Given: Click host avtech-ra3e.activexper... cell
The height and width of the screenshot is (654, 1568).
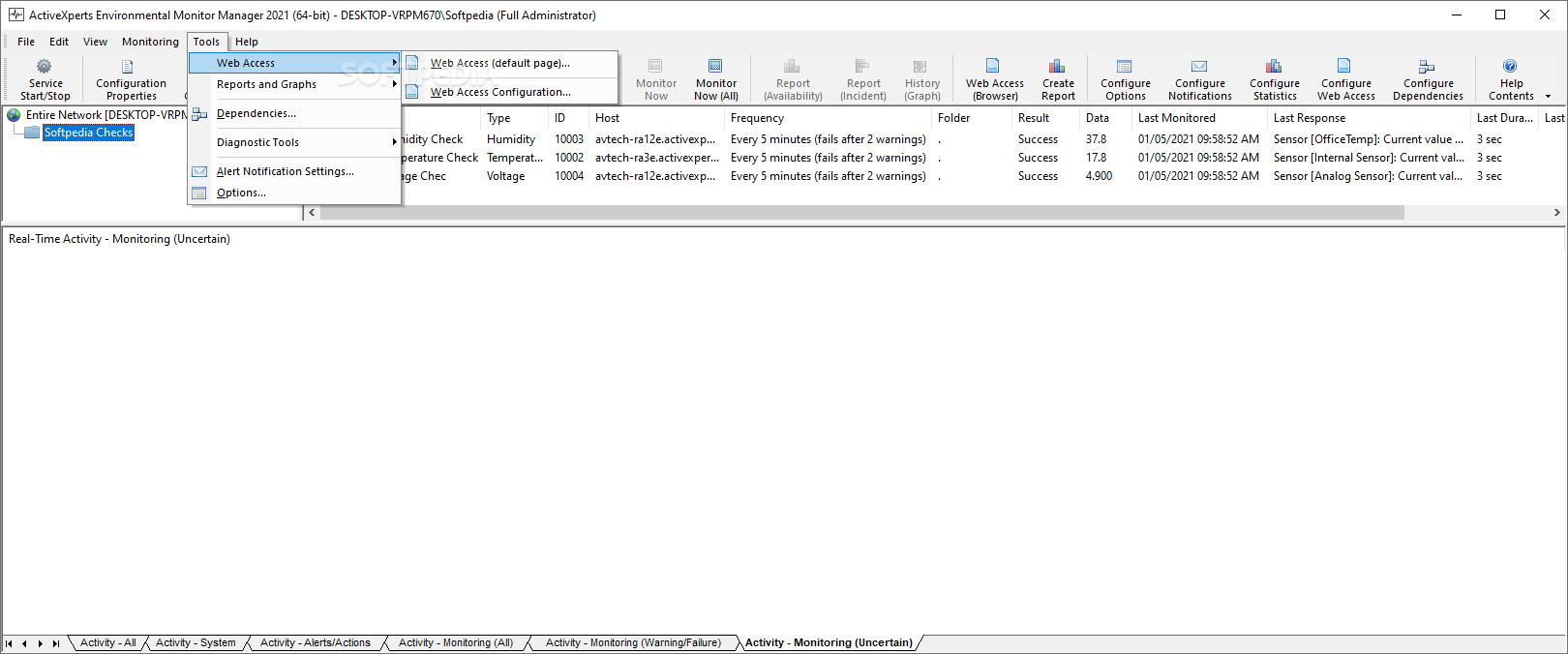Looking at the screenshot, I should coord(656,158).
